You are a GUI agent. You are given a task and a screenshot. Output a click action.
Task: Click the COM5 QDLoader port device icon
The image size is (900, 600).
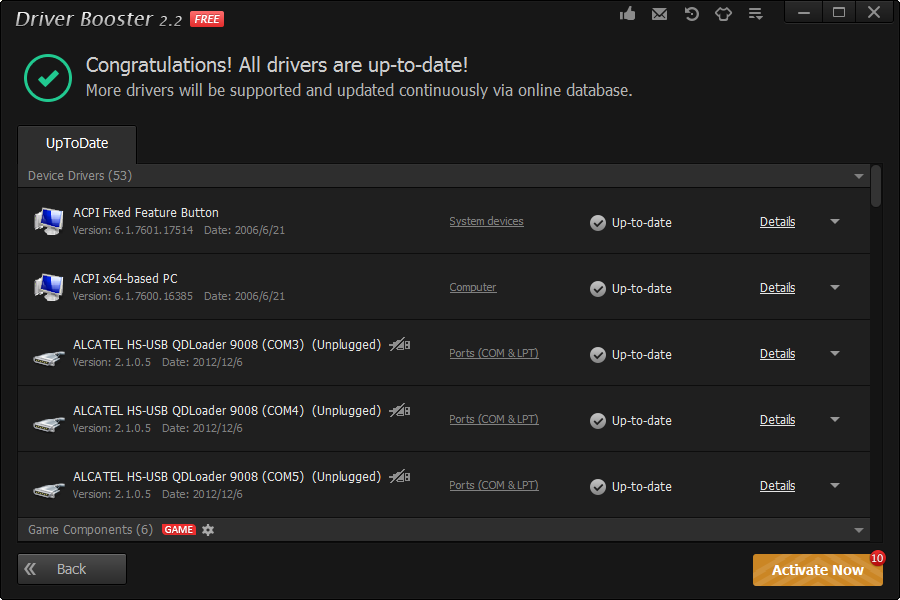(x=49, y=490)
